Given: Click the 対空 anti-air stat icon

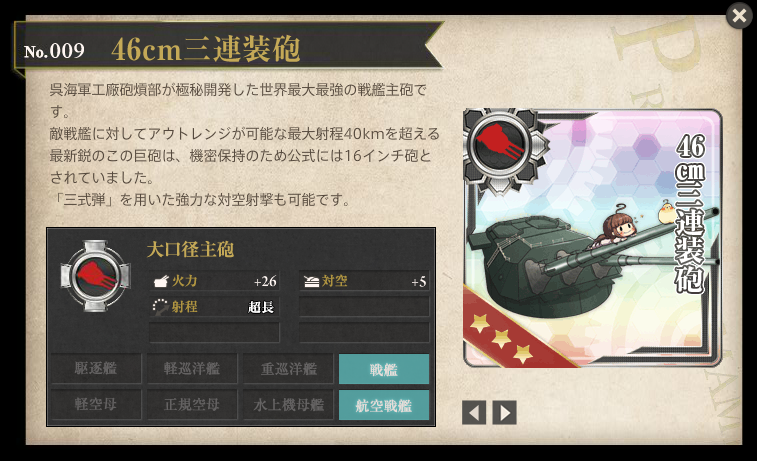Looking at the screenshot, I should click(311, 281).
